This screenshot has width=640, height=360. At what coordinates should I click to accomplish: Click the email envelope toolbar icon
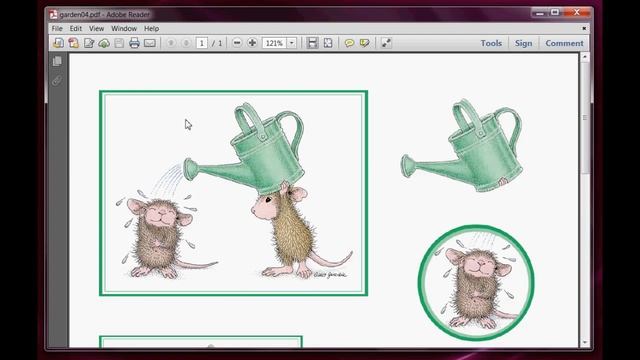(x=150, y=43)
